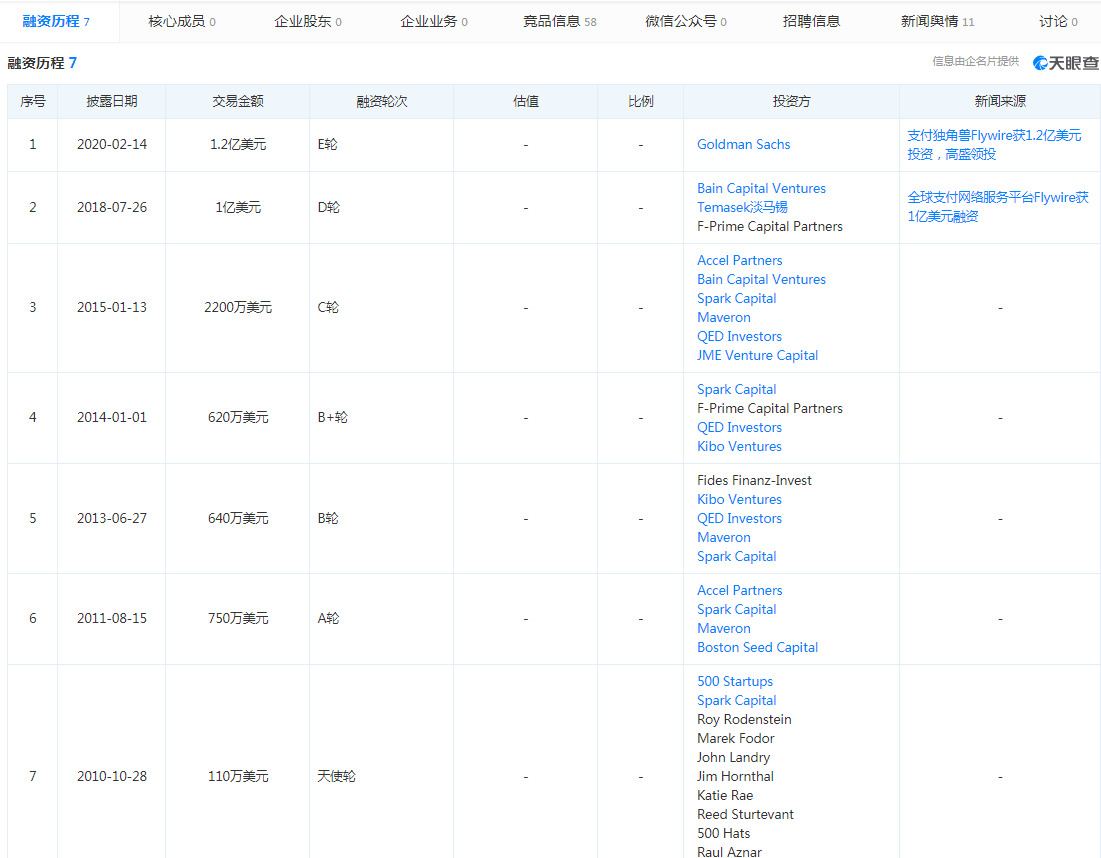
Task: Click QED Investors in B轮 row
Action: click(x=739, y=519)
